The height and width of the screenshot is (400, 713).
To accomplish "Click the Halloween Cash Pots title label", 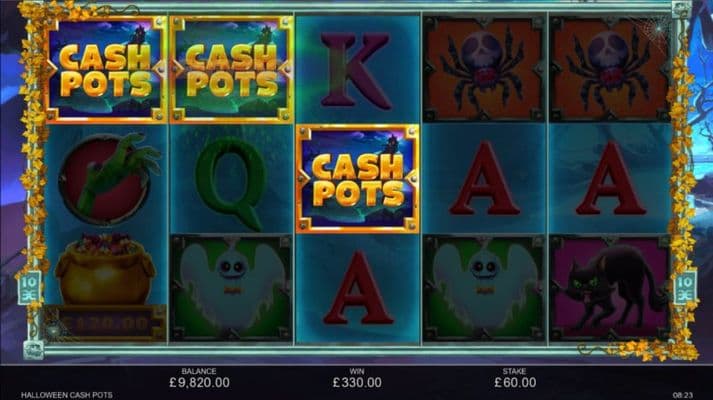I will tap(67, 395).
